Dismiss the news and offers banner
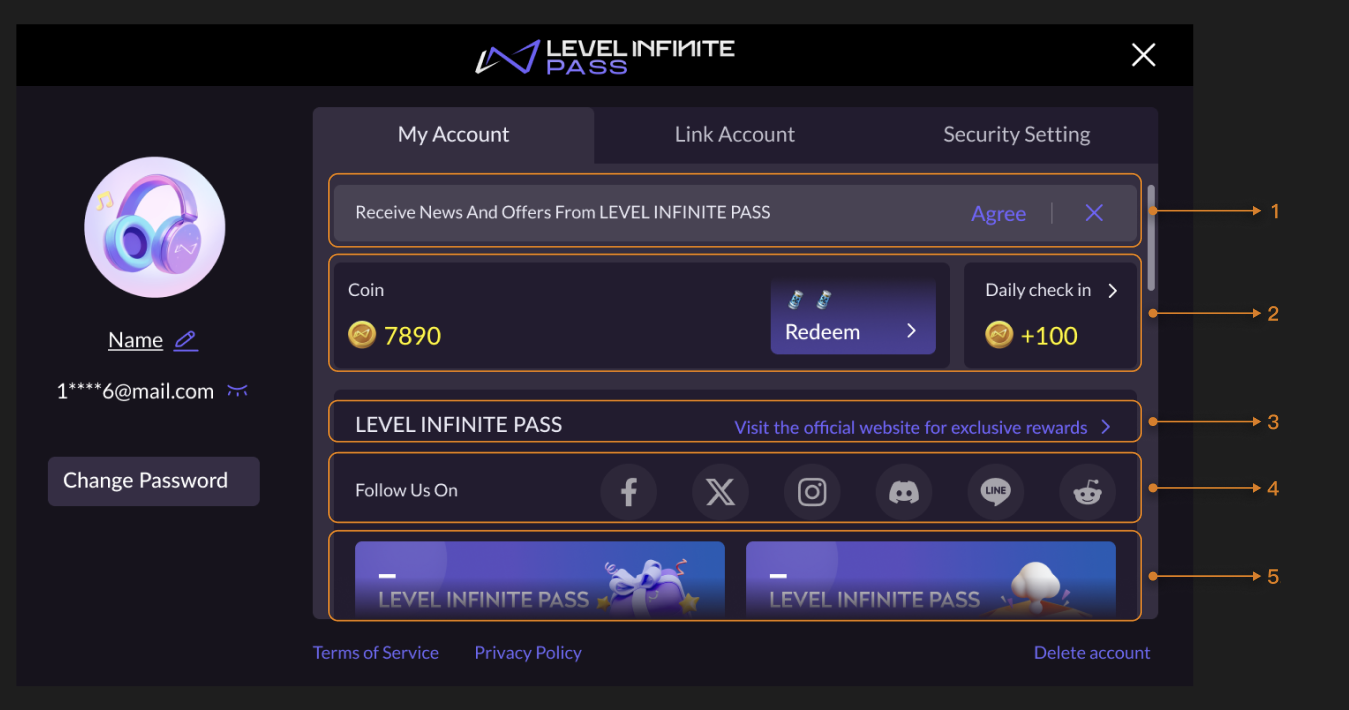 click(x=1093, y=212)
